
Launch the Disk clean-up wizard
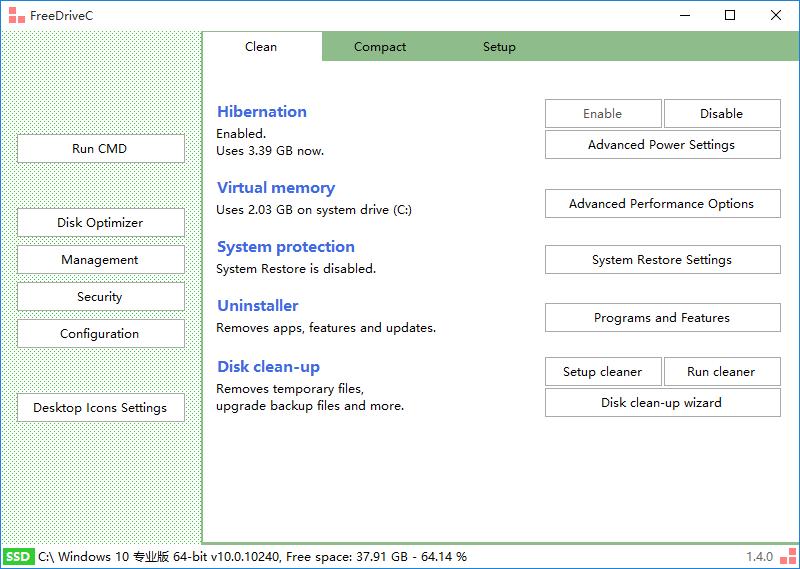click(662, 403)
